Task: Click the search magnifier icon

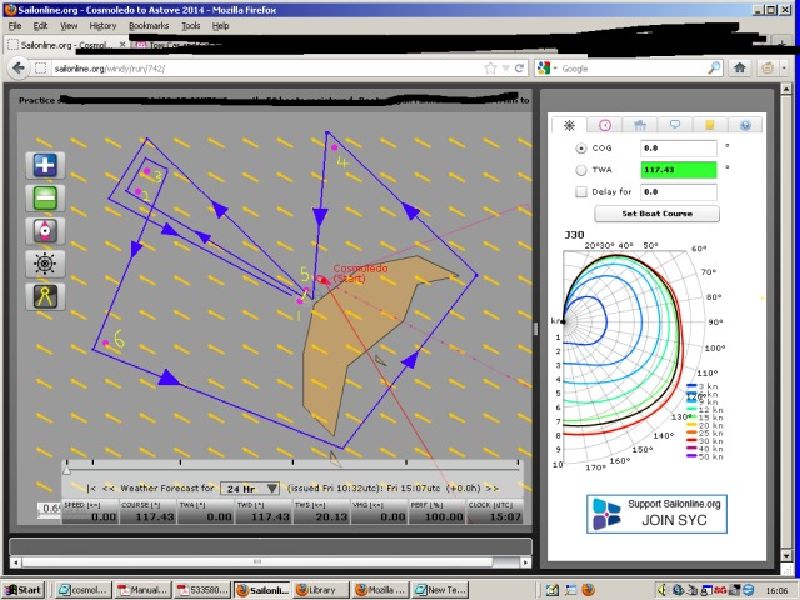Action: click(714, 68)
